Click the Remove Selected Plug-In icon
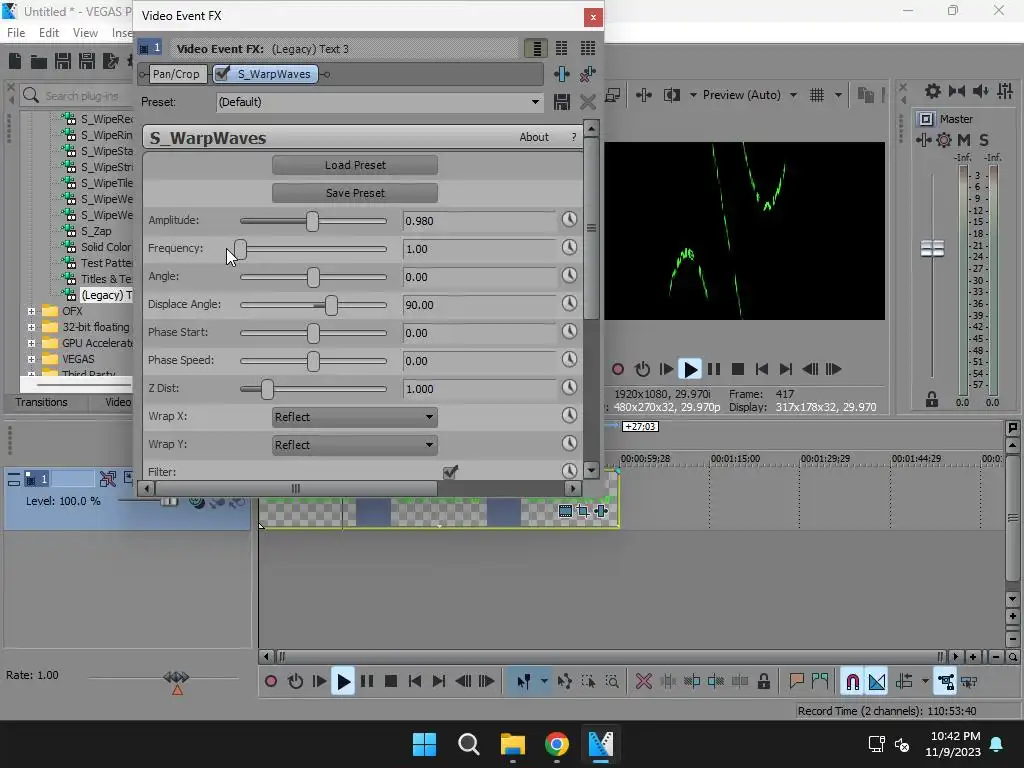1024x768 pixels. tap(587, 74)
